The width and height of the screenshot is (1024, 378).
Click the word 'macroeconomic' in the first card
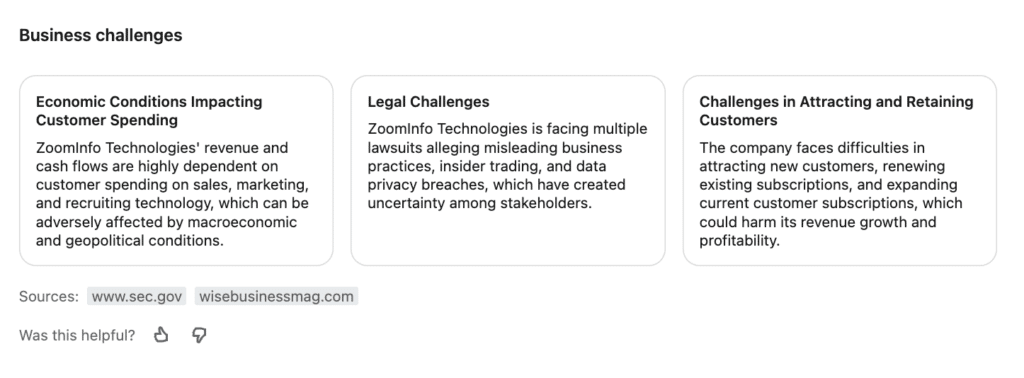(x=242, y=222)
